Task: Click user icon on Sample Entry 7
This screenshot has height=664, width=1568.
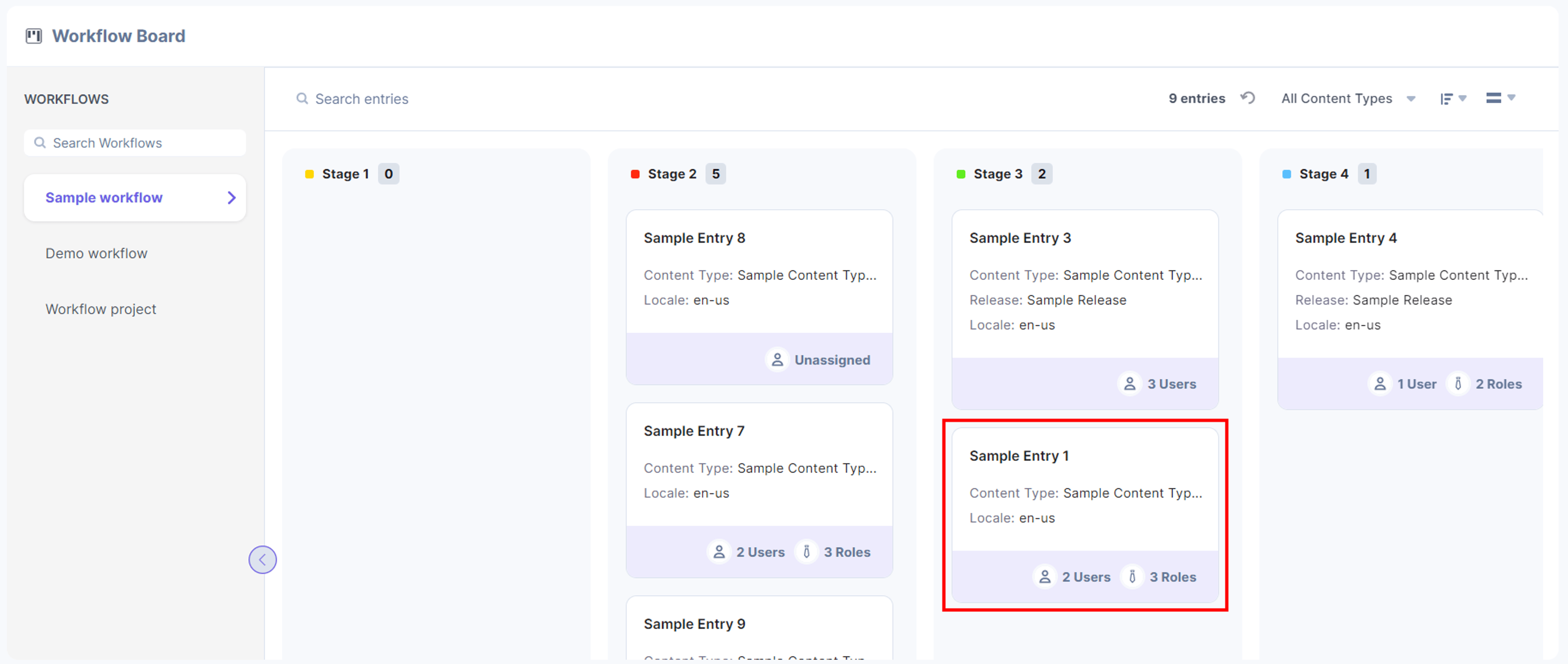Action: [x=719, y=552]
